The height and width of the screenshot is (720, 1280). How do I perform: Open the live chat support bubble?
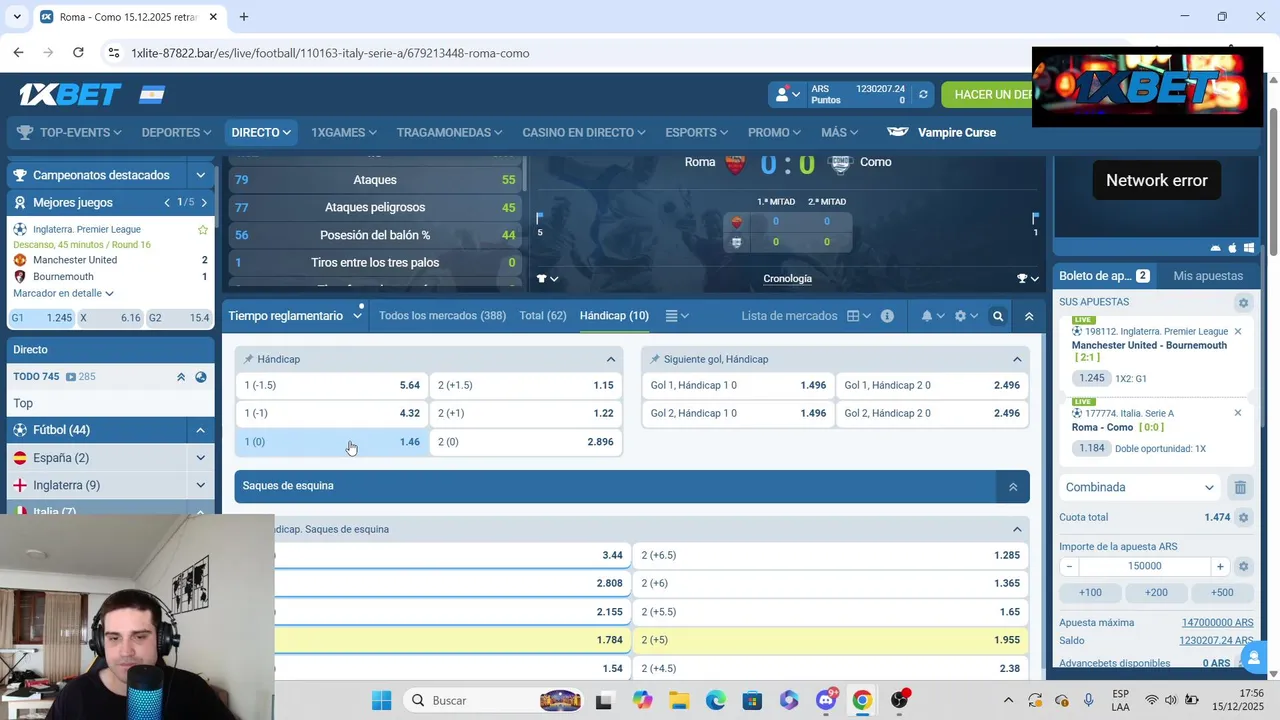pos(1252,657)
